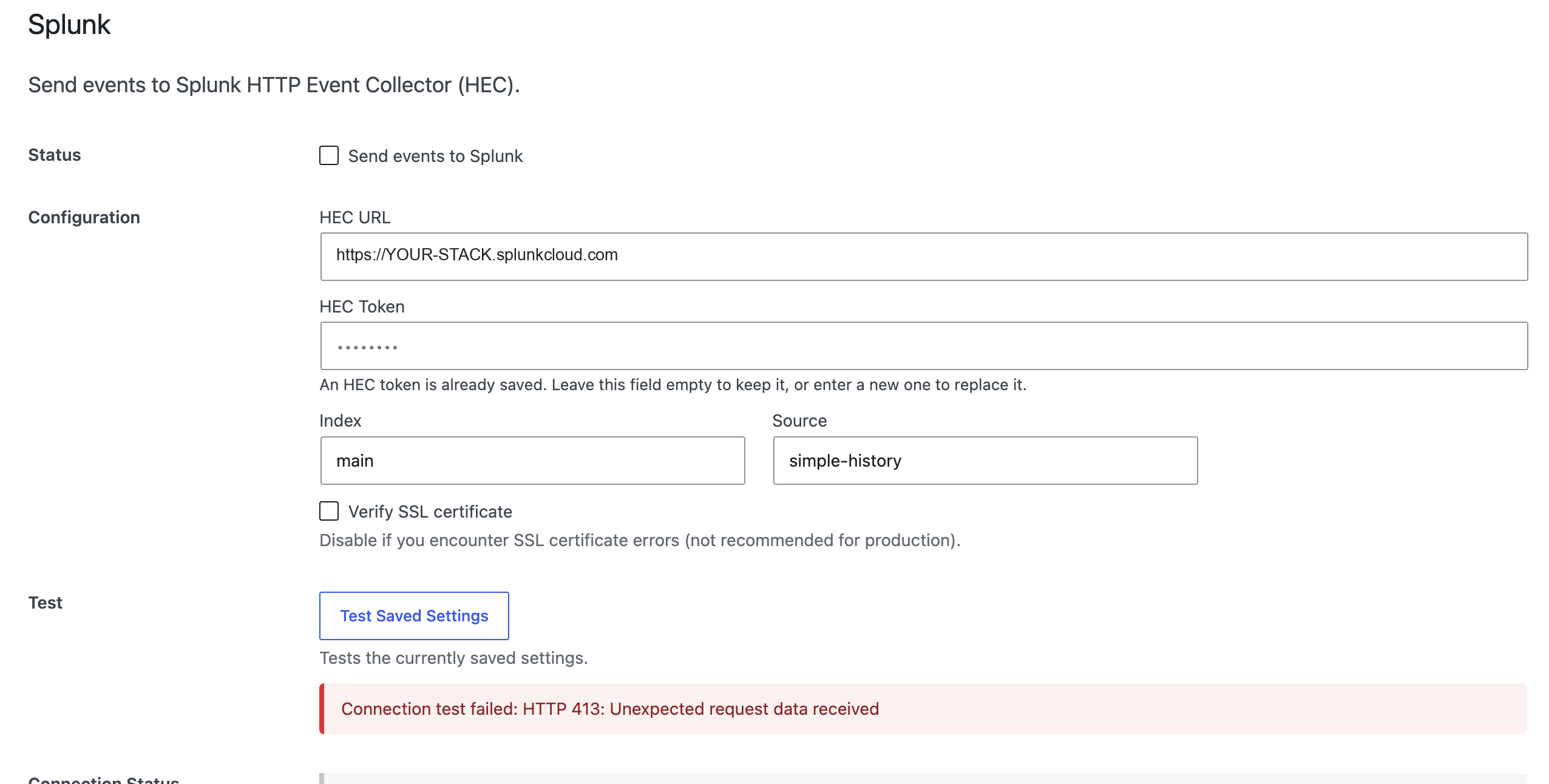Click the Configuration row heading
Viewport: 1549px width, 784px height.
coord(84,217)
